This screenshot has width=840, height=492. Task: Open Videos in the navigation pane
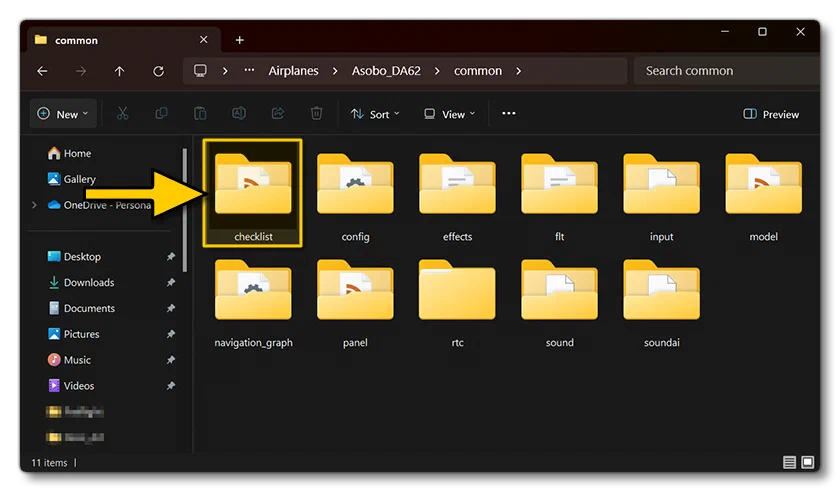click(x=71, y=385)
